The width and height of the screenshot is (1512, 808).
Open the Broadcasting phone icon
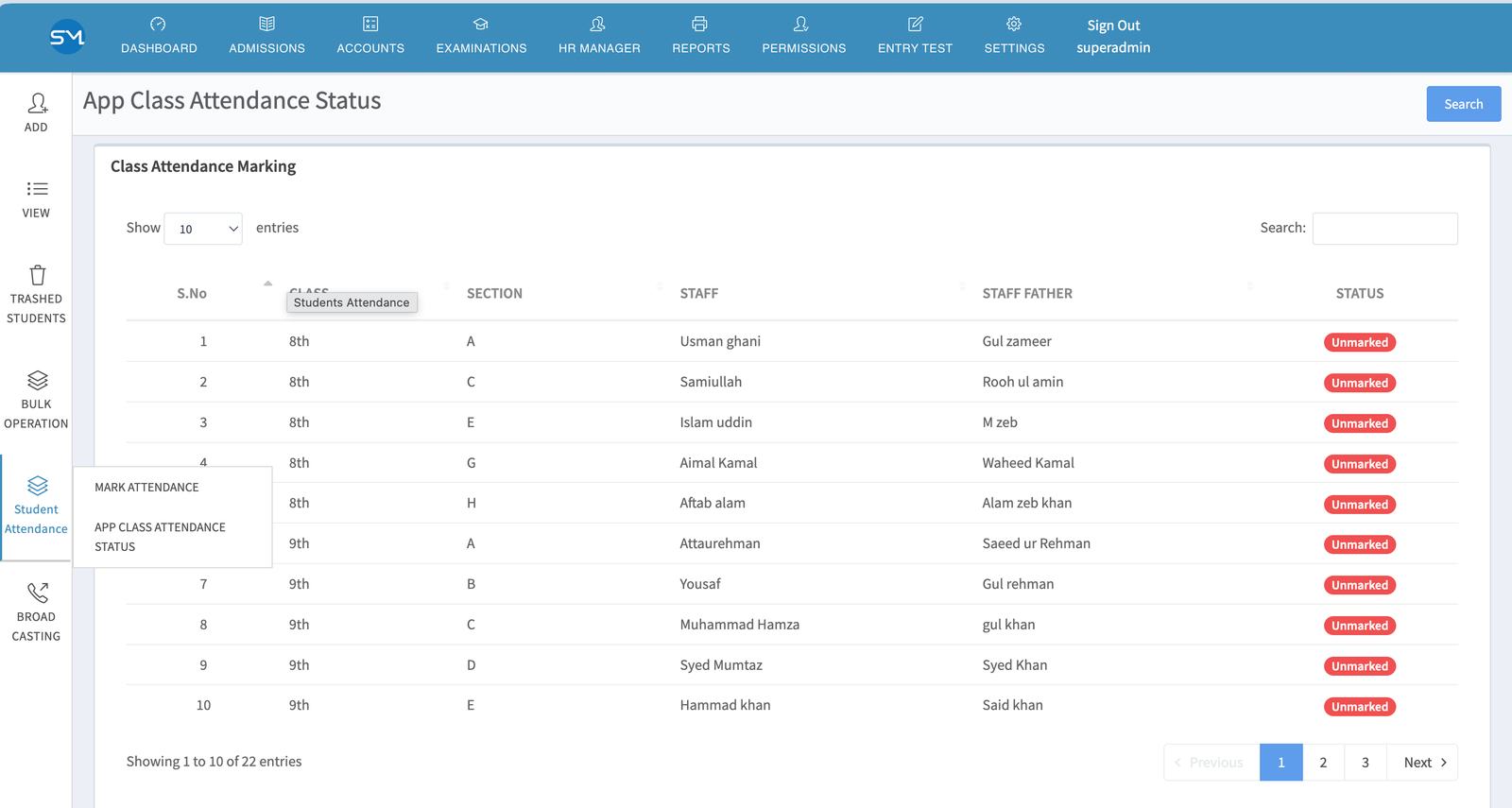(x=37, y=593)
